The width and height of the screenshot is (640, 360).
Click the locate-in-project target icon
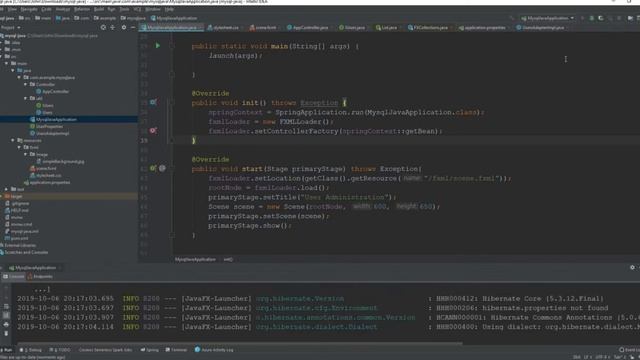pyautogui.click(x=103, y=27)
